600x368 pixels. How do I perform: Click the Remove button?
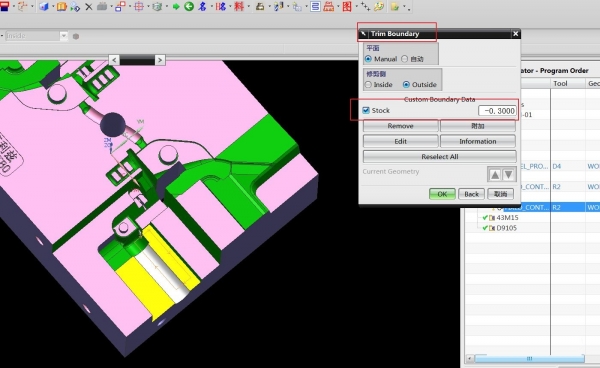[400, 126]
